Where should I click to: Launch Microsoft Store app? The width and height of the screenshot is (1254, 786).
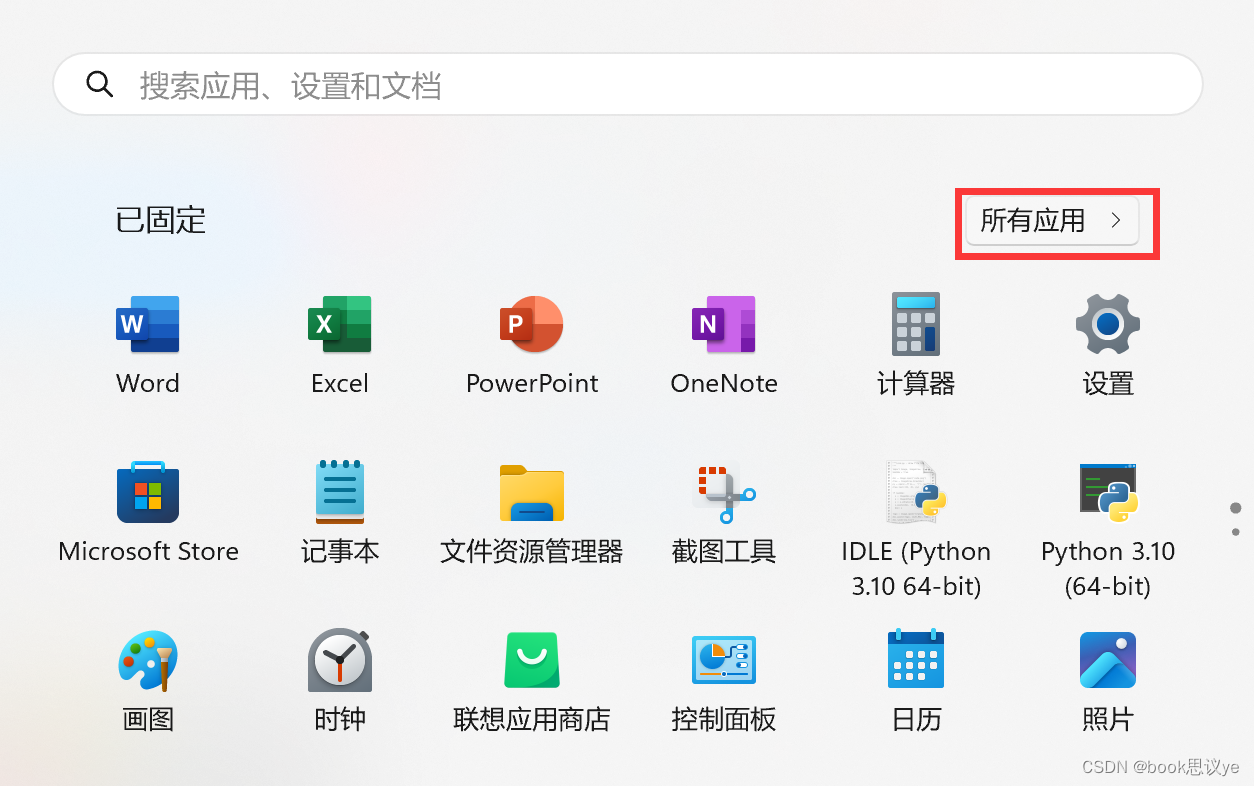tap(148, 492)
